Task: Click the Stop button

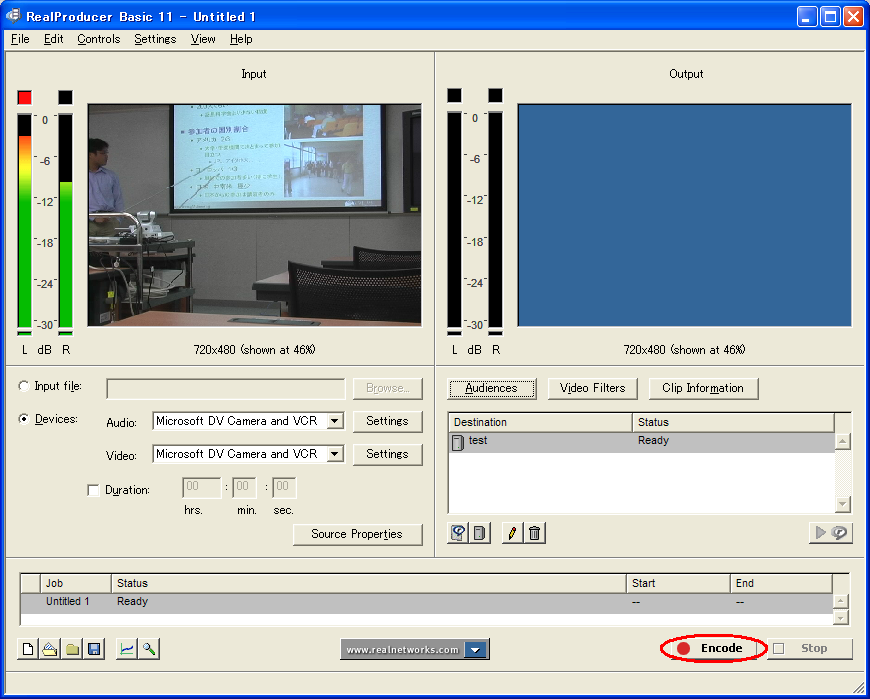Action: 810,649
